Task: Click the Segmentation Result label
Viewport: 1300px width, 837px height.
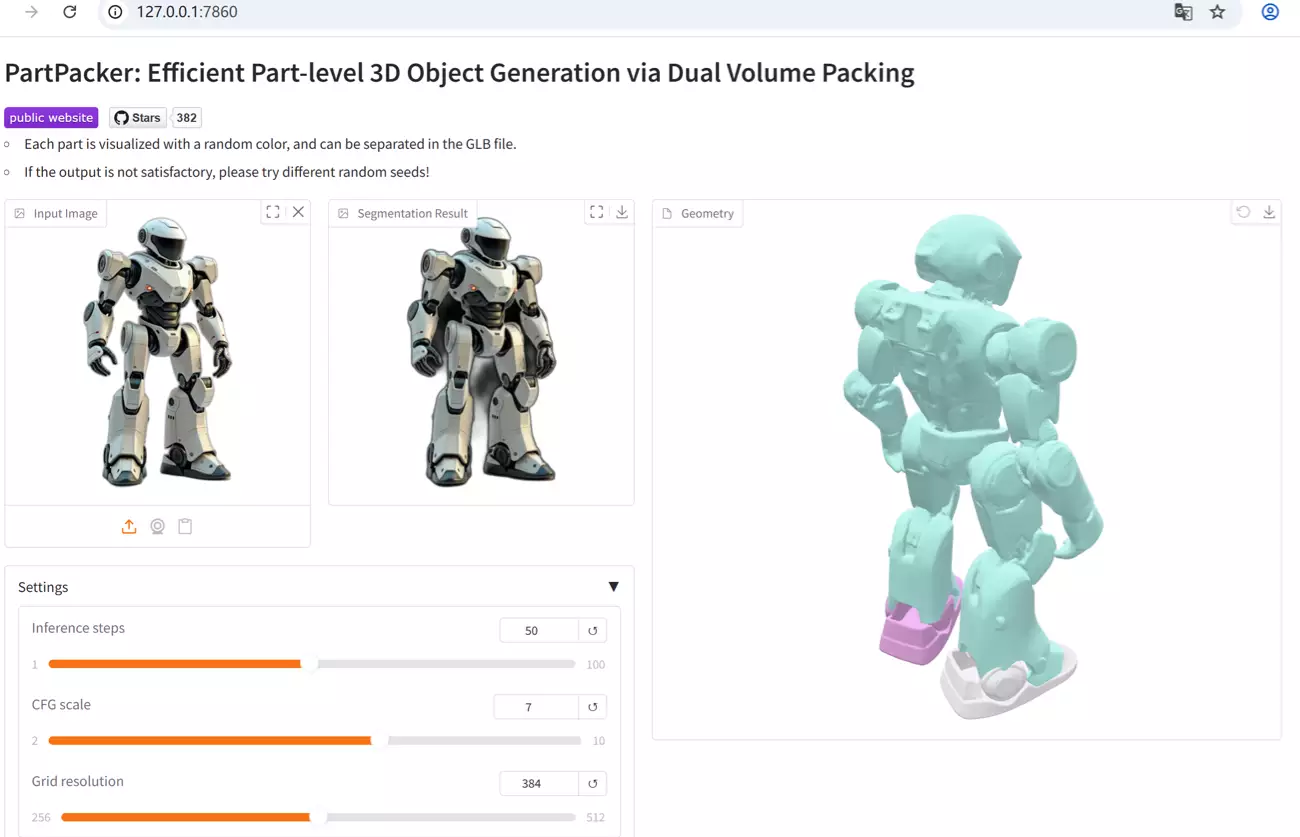Action: click(403, 213)
